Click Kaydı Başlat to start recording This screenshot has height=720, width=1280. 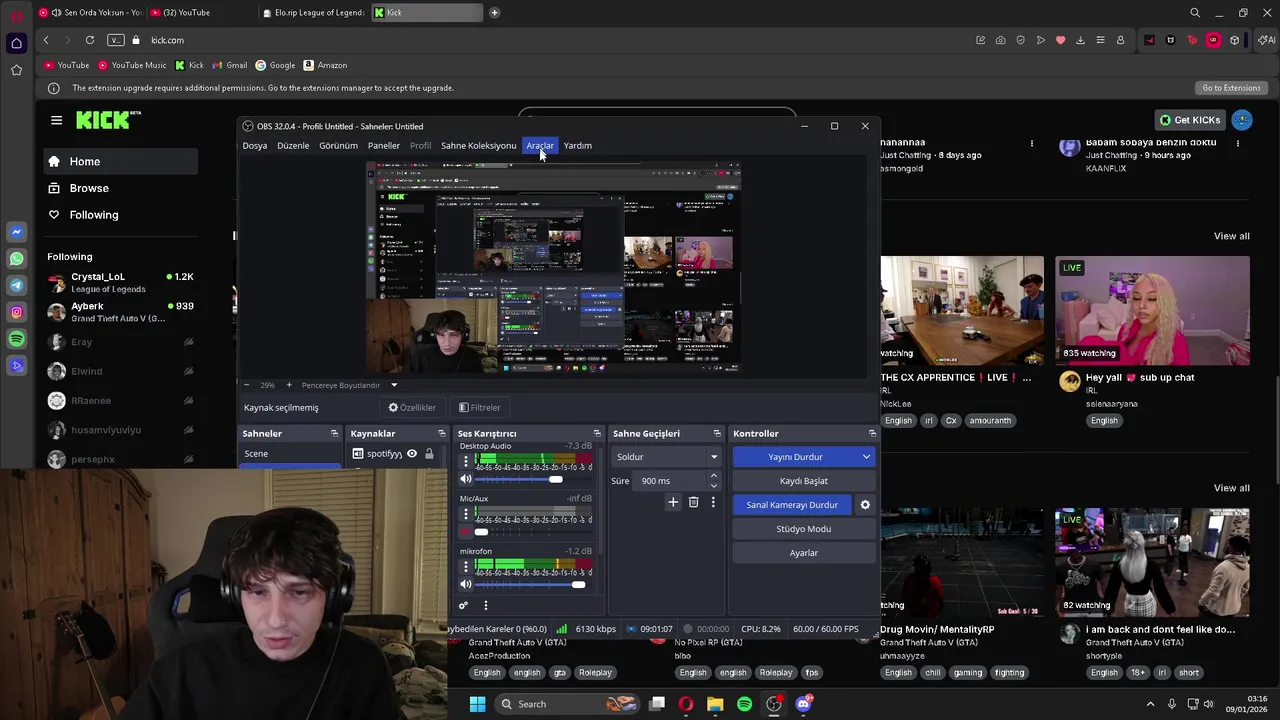pyautogui.click(x=804, y=481)
